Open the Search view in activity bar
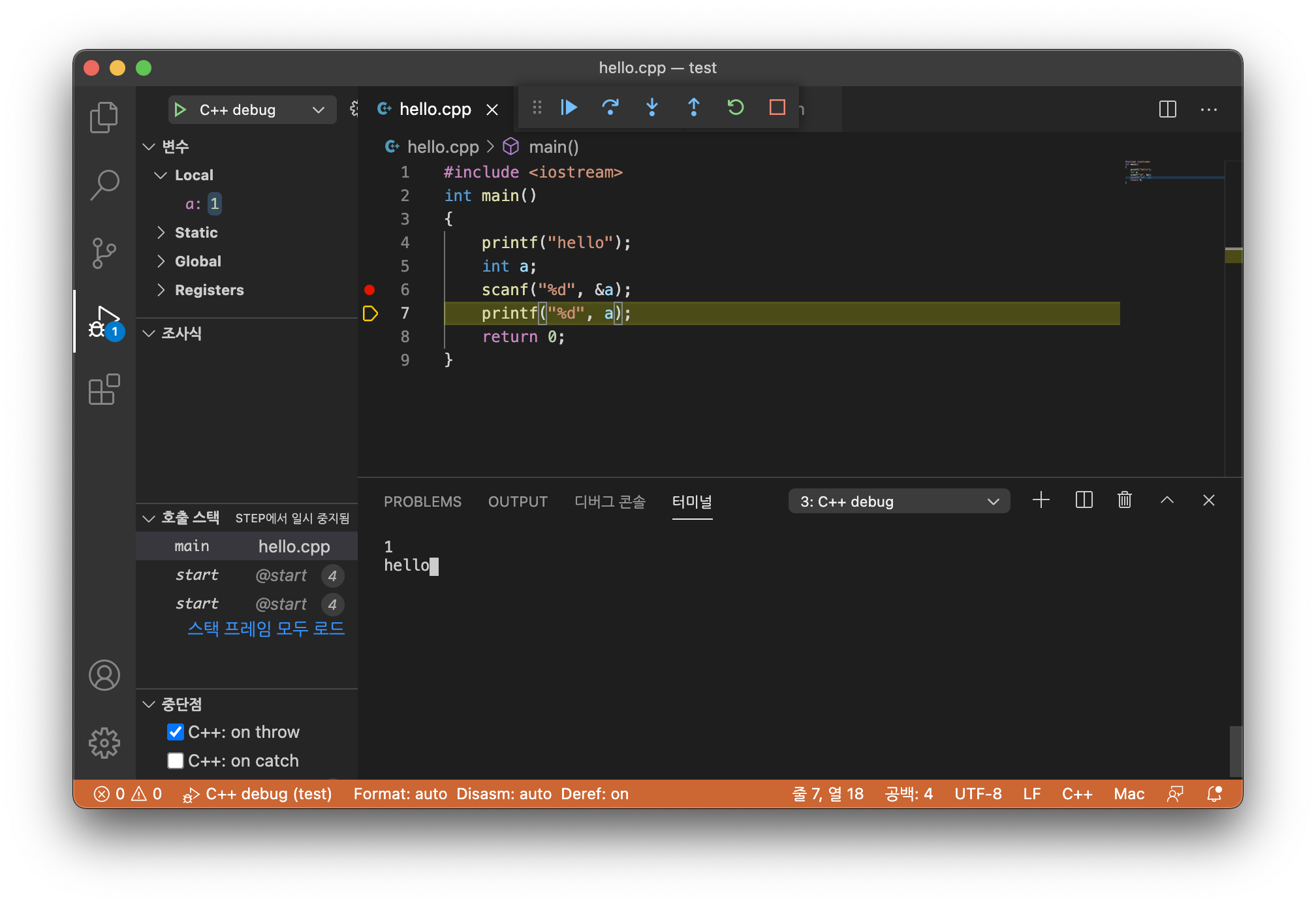The height and width of the screenshot is (905, 1316). [104, 185]
